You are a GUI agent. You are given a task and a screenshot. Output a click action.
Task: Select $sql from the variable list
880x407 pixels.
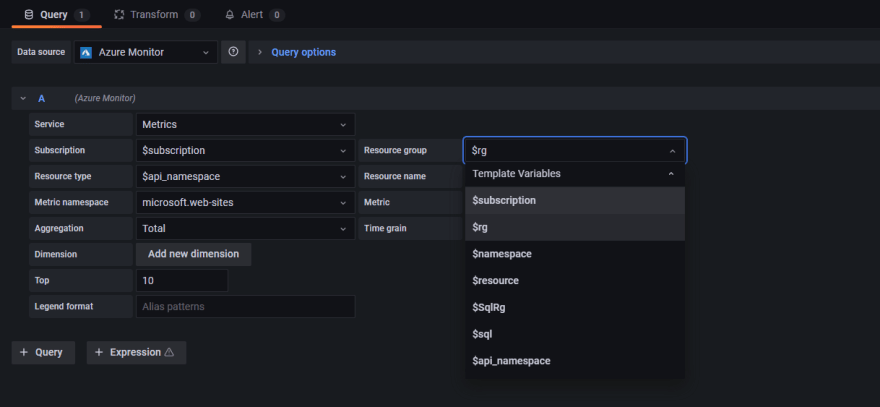pos(575,335)
